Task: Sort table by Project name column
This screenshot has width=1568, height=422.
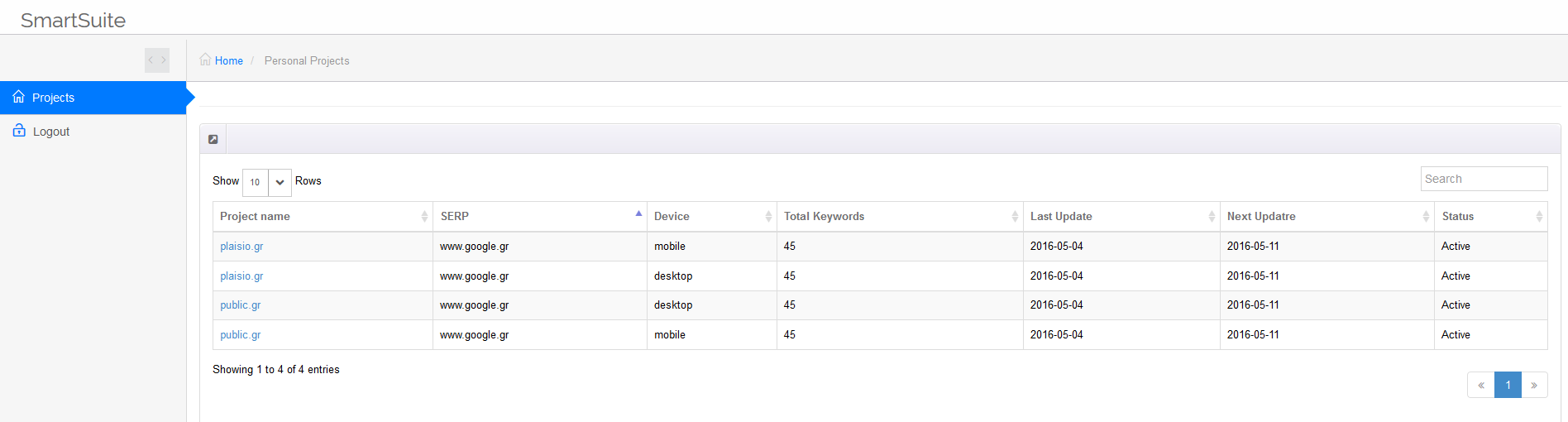Action: [x=323, y=217]
